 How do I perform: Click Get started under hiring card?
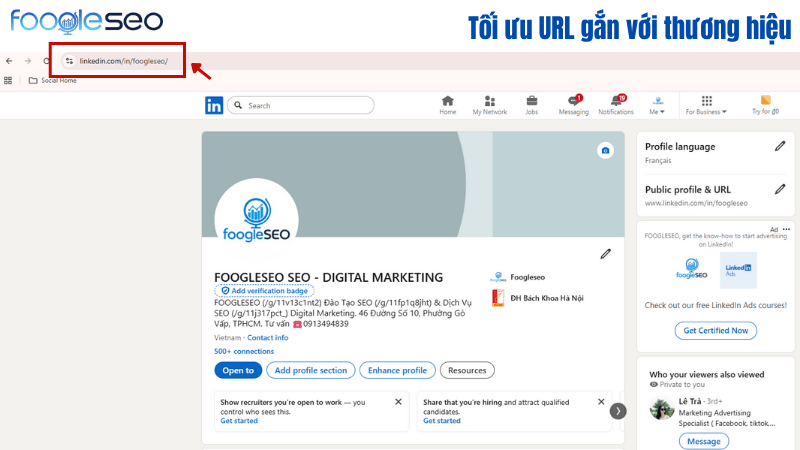coord(442,421)
